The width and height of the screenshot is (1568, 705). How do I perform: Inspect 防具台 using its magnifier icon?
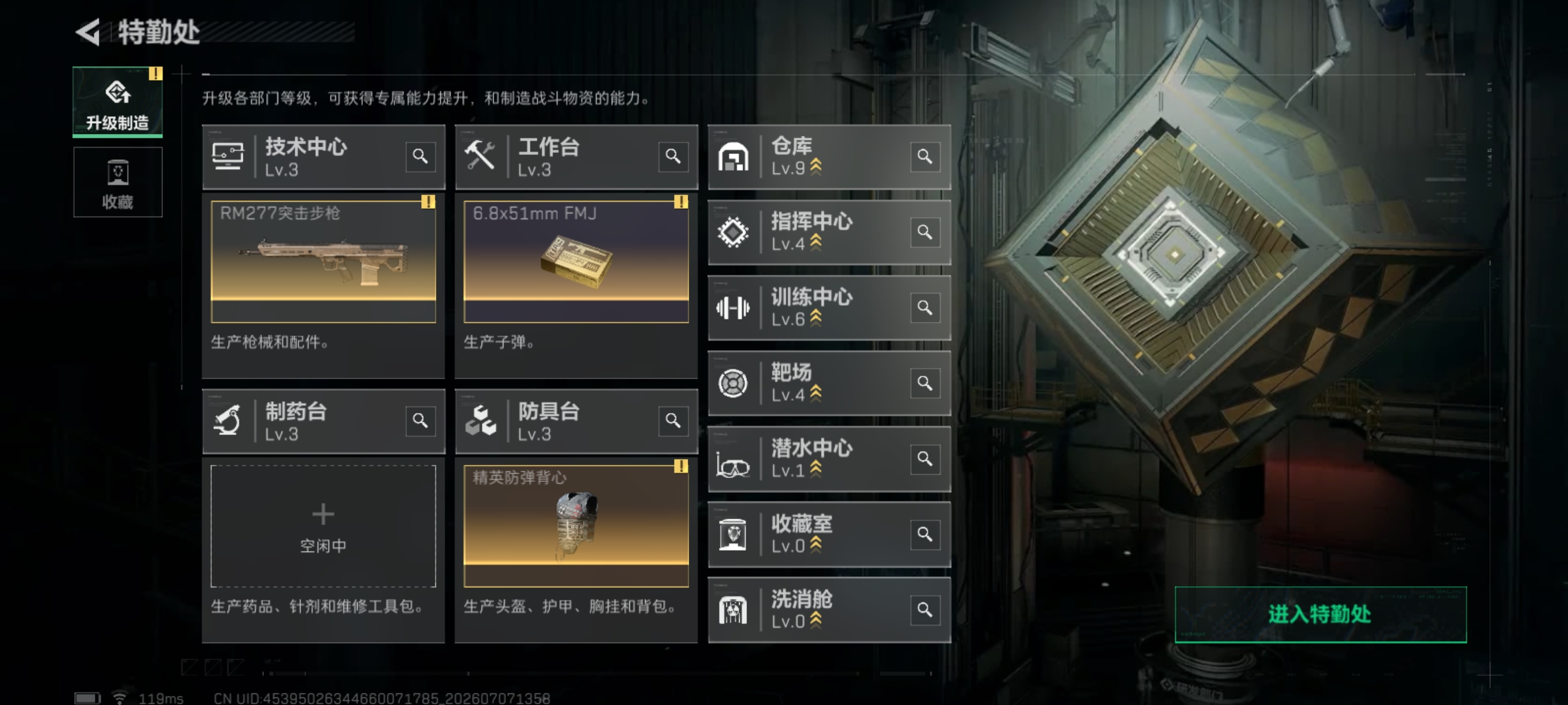673,421
